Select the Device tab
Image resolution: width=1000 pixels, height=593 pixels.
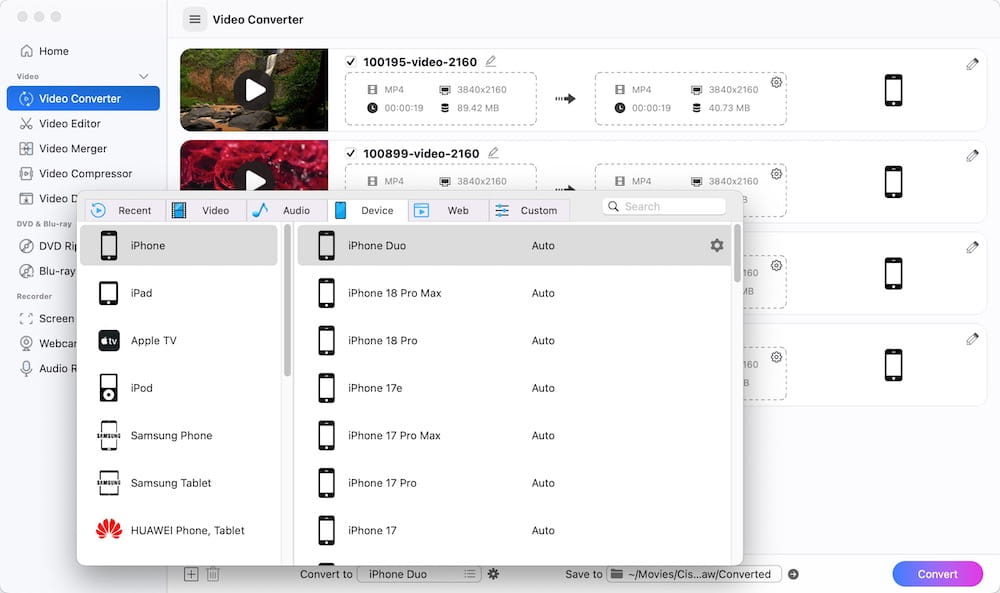368,210
